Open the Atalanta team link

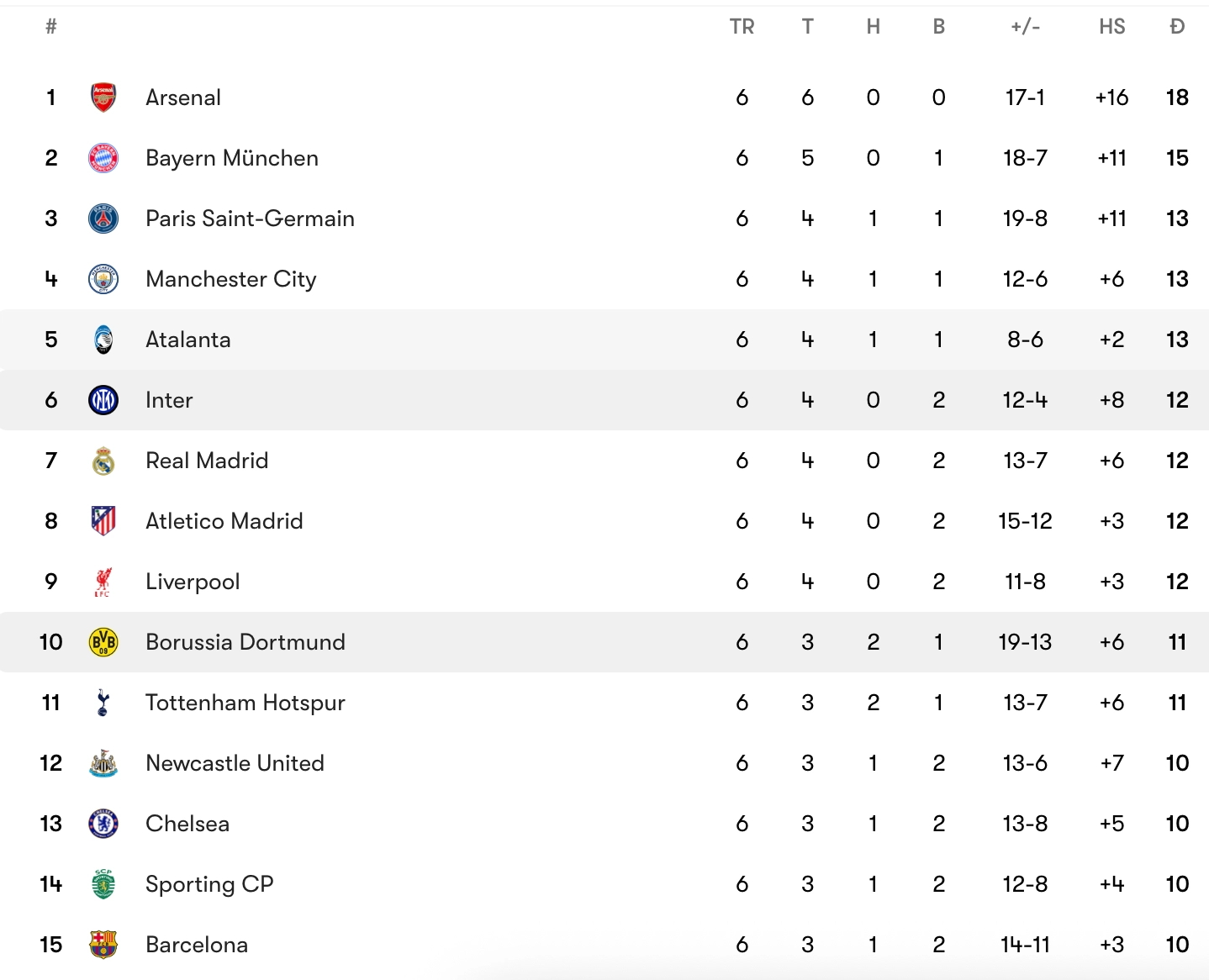tap(187, 340)
